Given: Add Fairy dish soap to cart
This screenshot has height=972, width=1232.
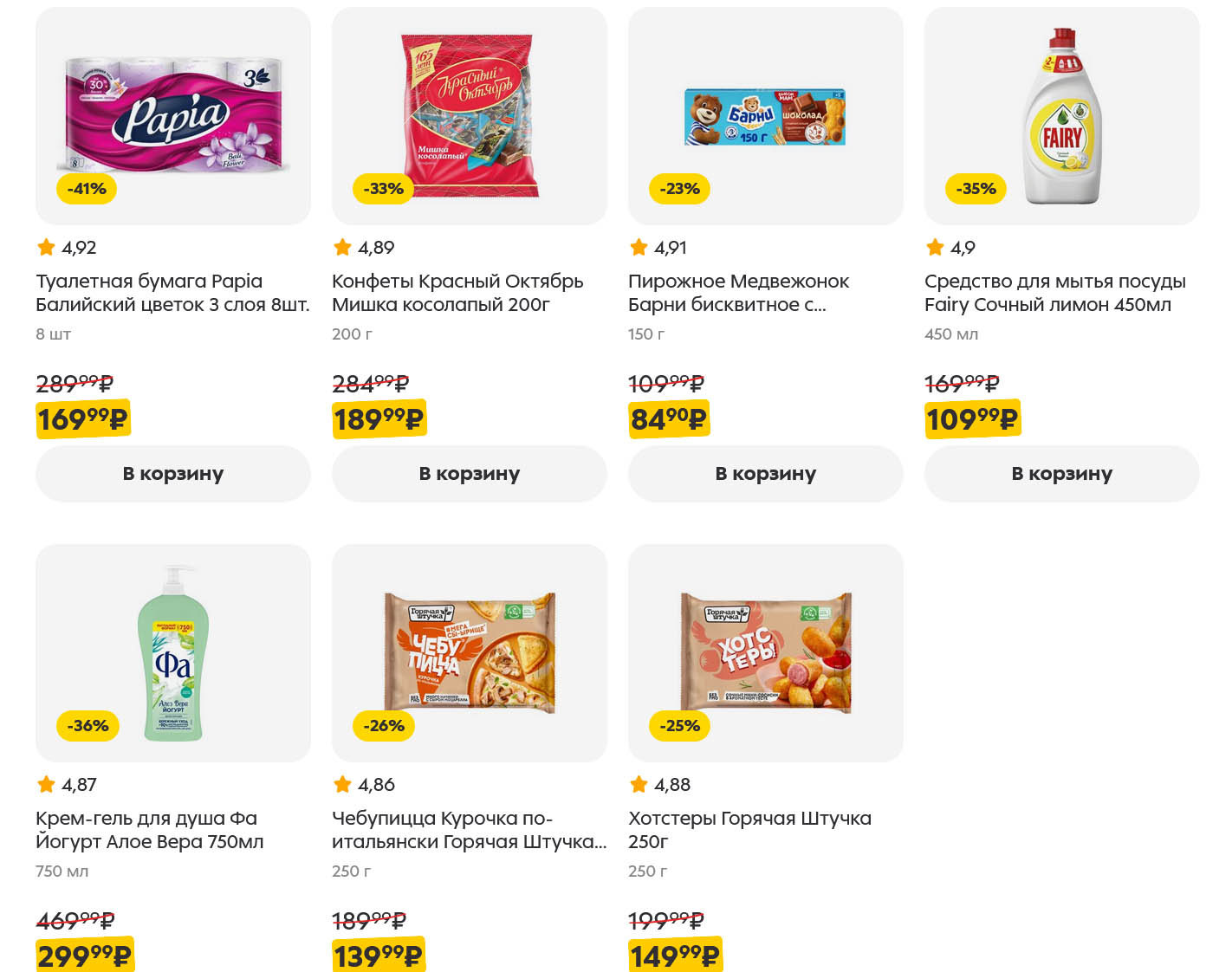Looking at the screenshot, I should pyautogui.click(x=1062, y=474).
